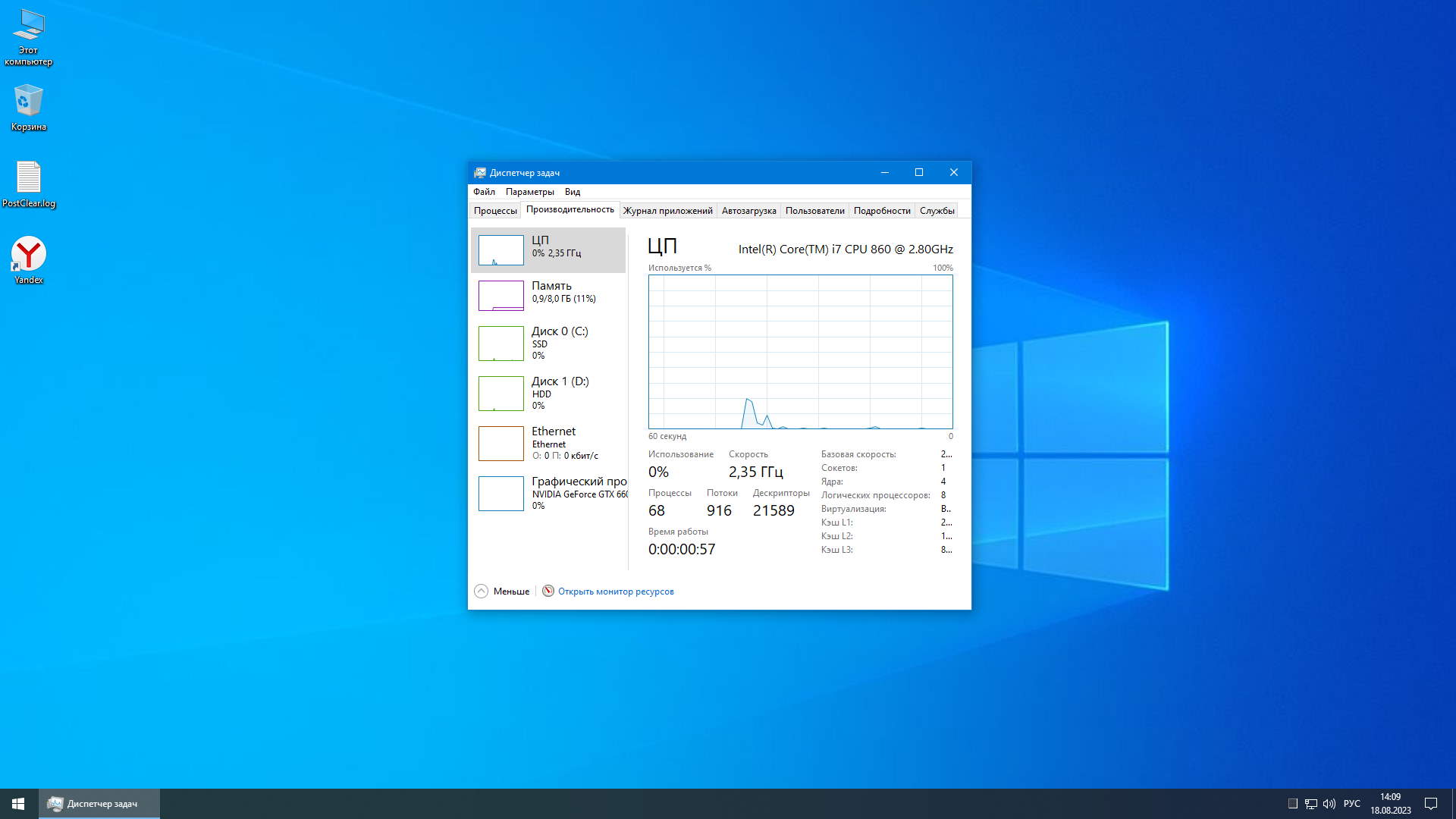Select the CPU (ЦП) mini graph thumbnail

(x=500, y=250)
